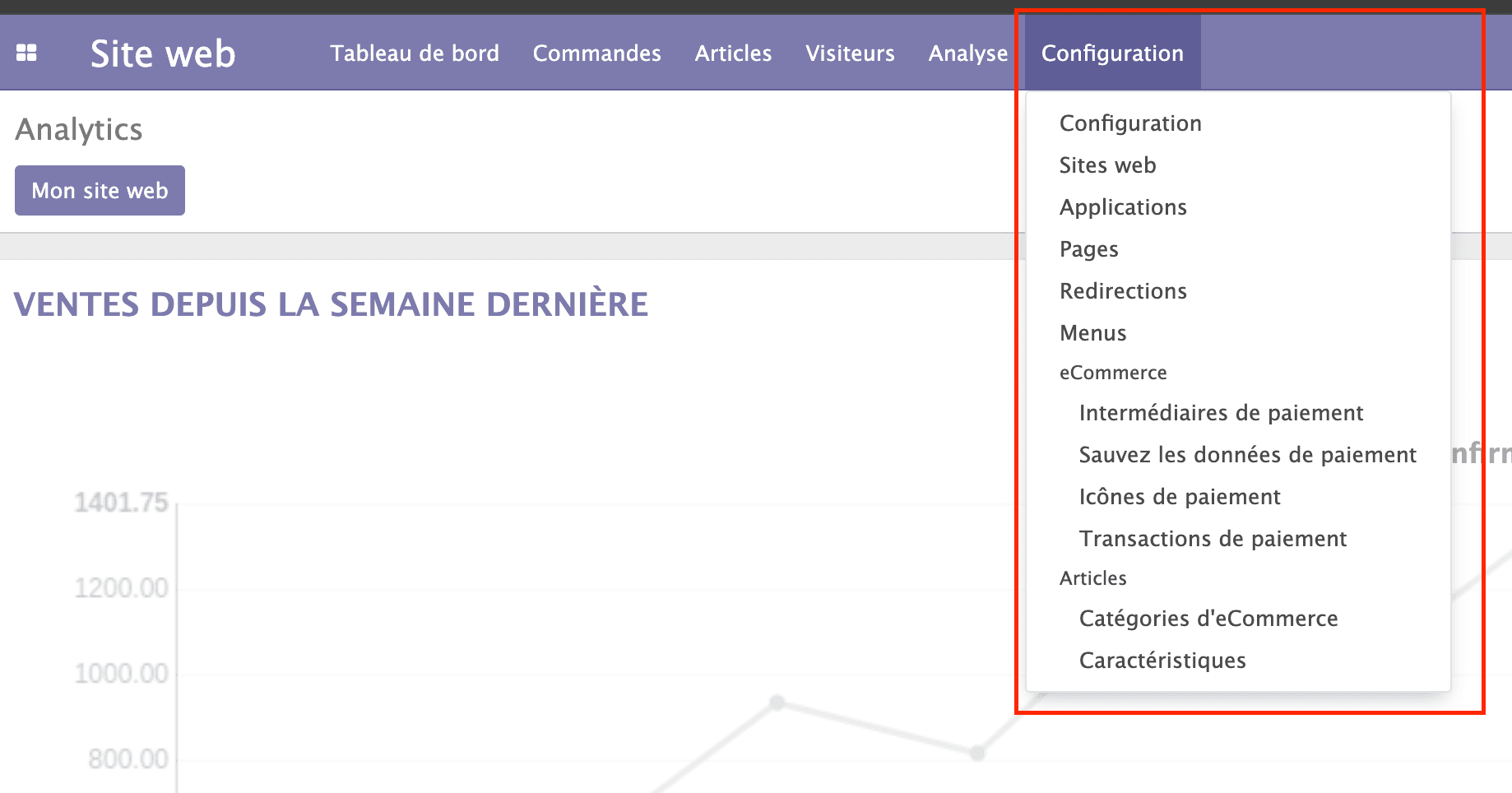Image resolution: width=1512 pixels, height=793 pixels.
Task: Select Redirections from the menu
Action: point(1122,290)
